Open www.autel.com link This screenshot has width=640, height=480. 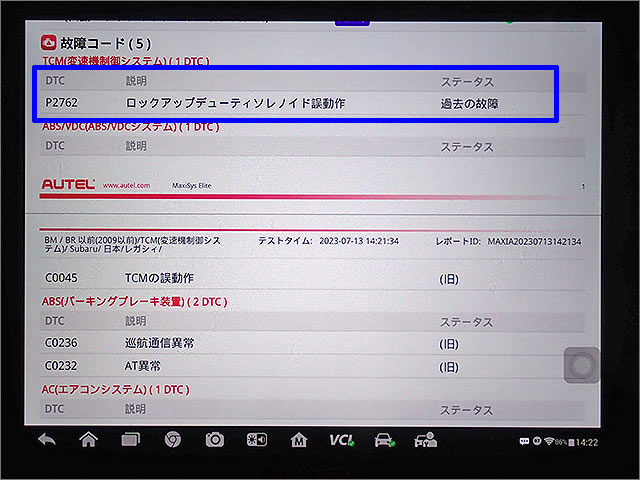point(127,185)
